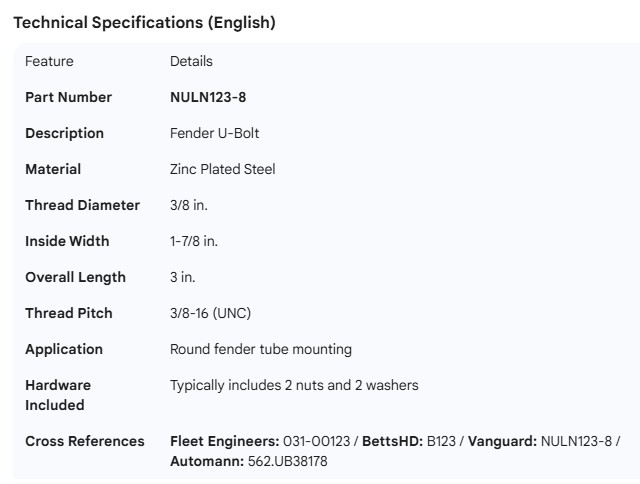Click the Cross References row label
The image size is (640, 484).
pos(84,441)
